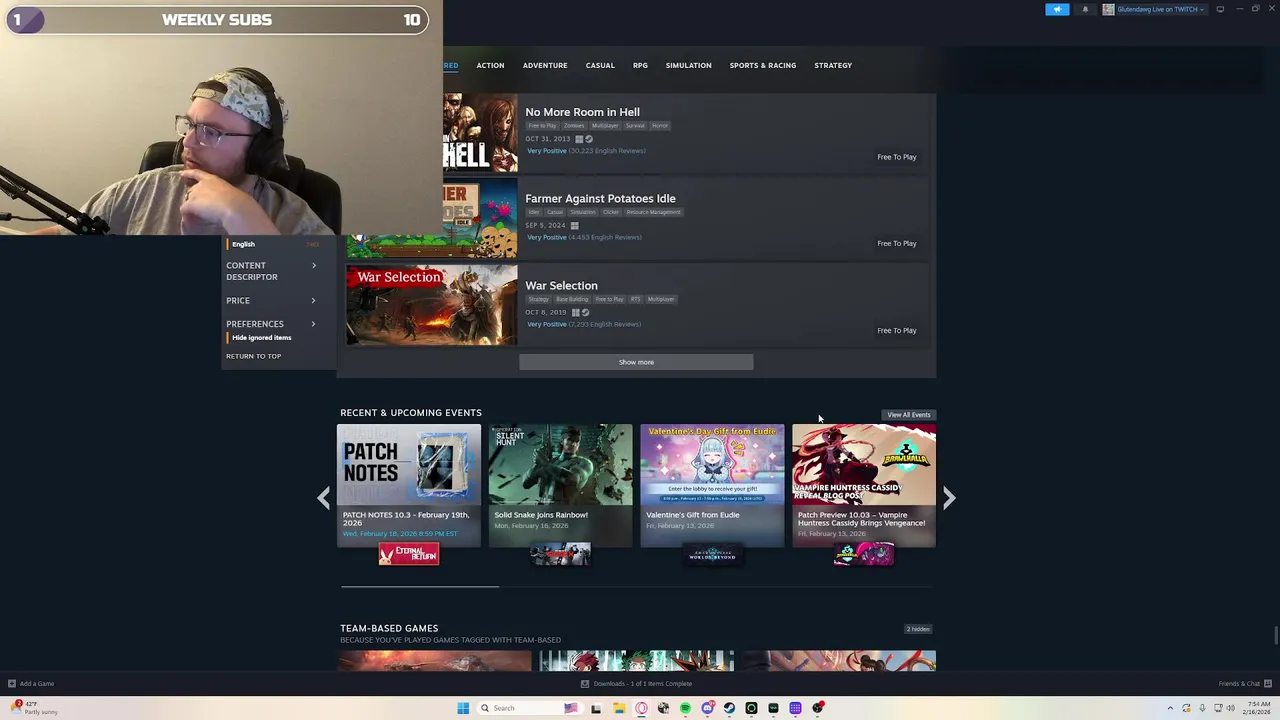
Task: Expand the Content Descriptor filter
Action: coord(271,271)
